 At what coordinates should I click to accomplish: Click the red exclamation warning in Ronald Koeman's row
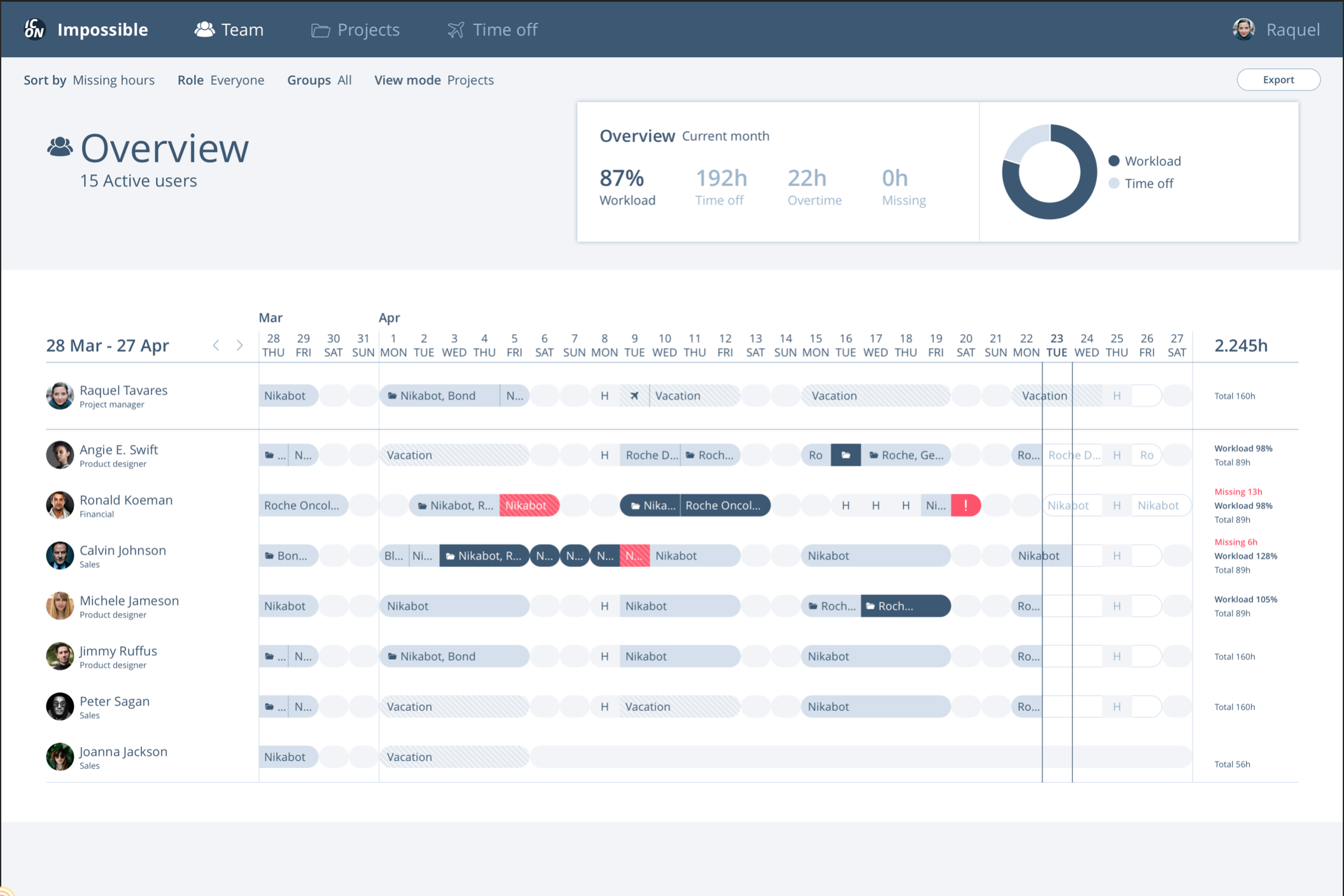click(x=965, y=505)
